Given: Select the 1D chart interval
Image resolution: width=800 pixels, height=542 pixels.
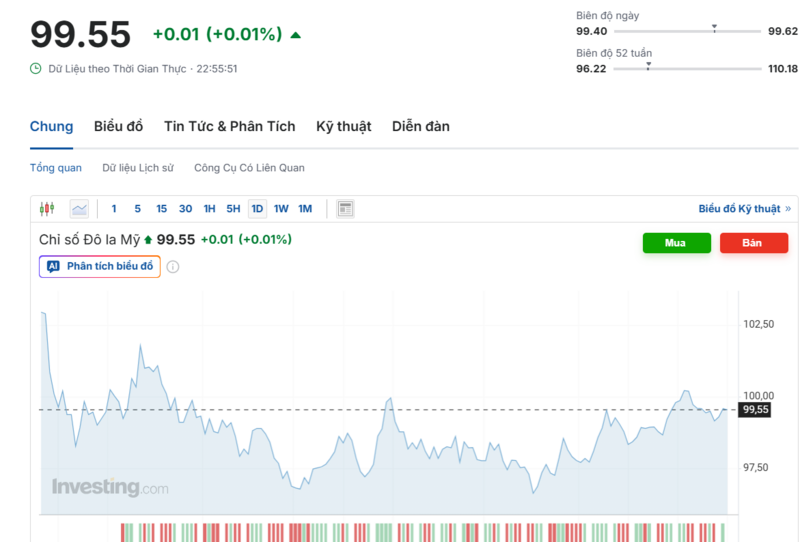Looking at the screenshot, I should coord(257,209).
